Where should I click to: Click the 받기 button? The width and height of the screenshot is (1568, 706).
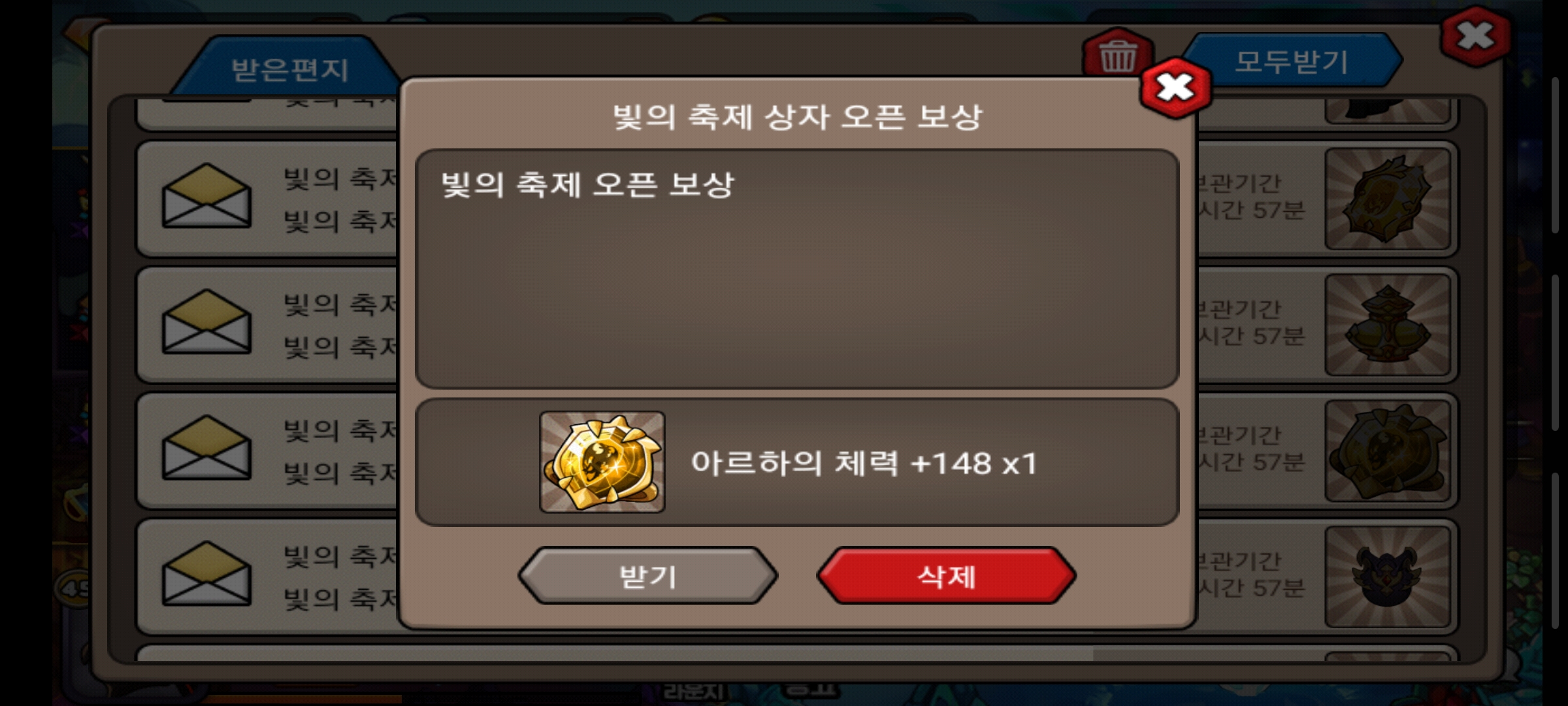coord(647,576)
